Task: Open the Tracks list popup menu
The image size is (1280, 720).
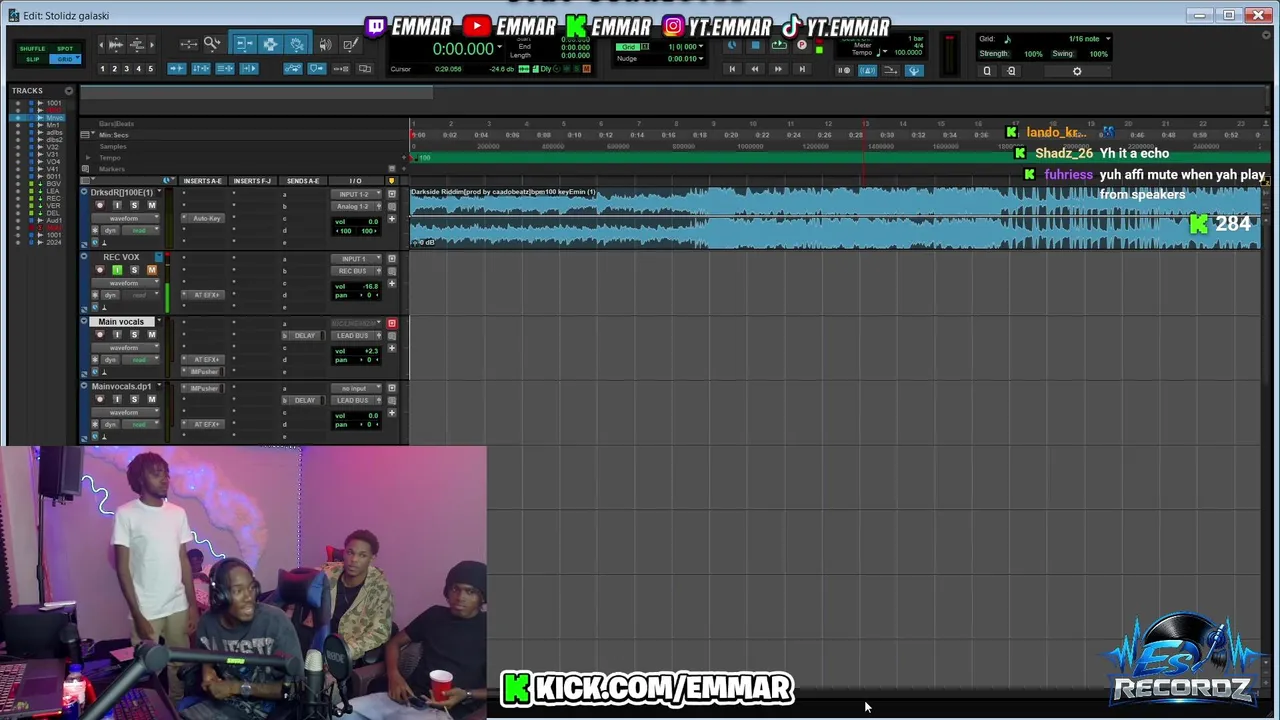Action: click(x=68, y=90)
